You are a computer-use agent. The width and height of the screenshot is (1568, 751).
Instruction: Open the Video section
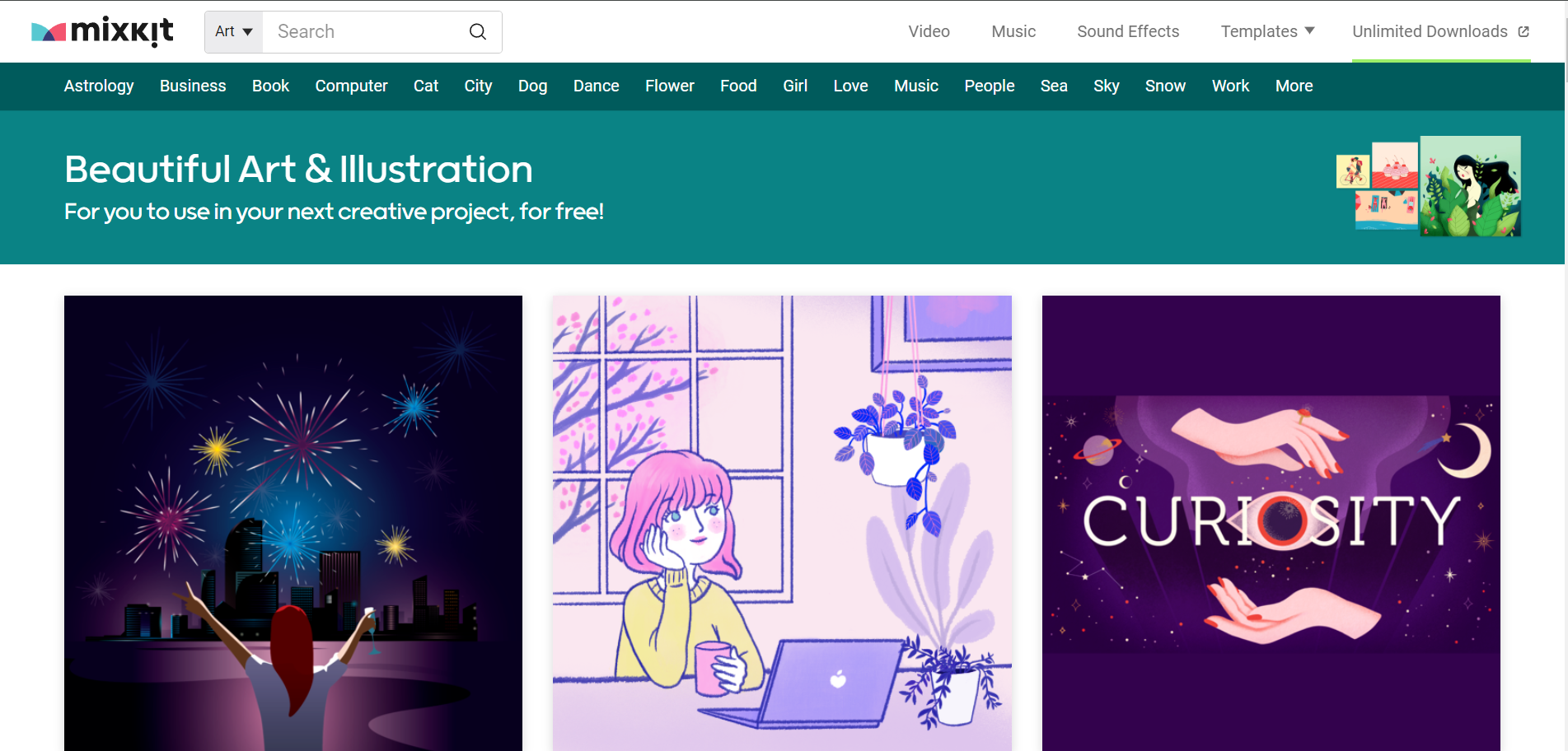(x=929, y=31)
